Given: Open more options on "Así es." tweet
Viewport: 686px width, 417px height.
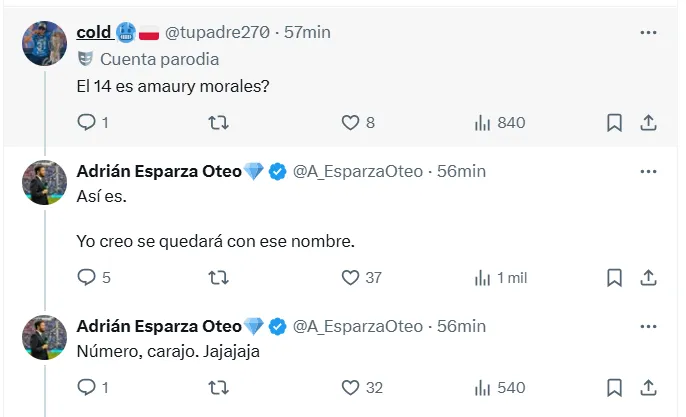Looking at the screenshot, I should 648,171.
